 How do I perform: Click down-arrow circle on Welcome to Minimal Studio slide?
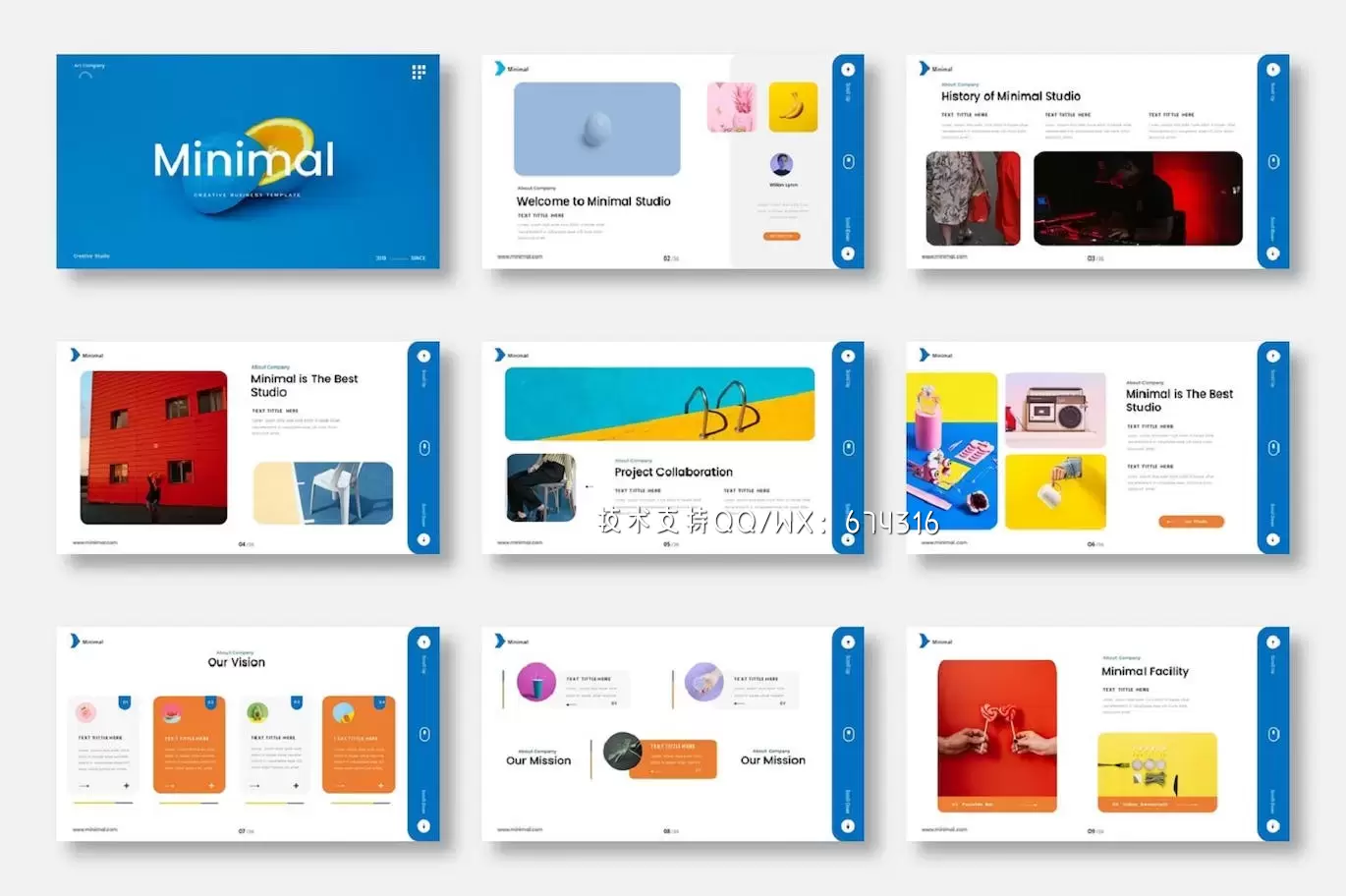[x=848, y=253]
